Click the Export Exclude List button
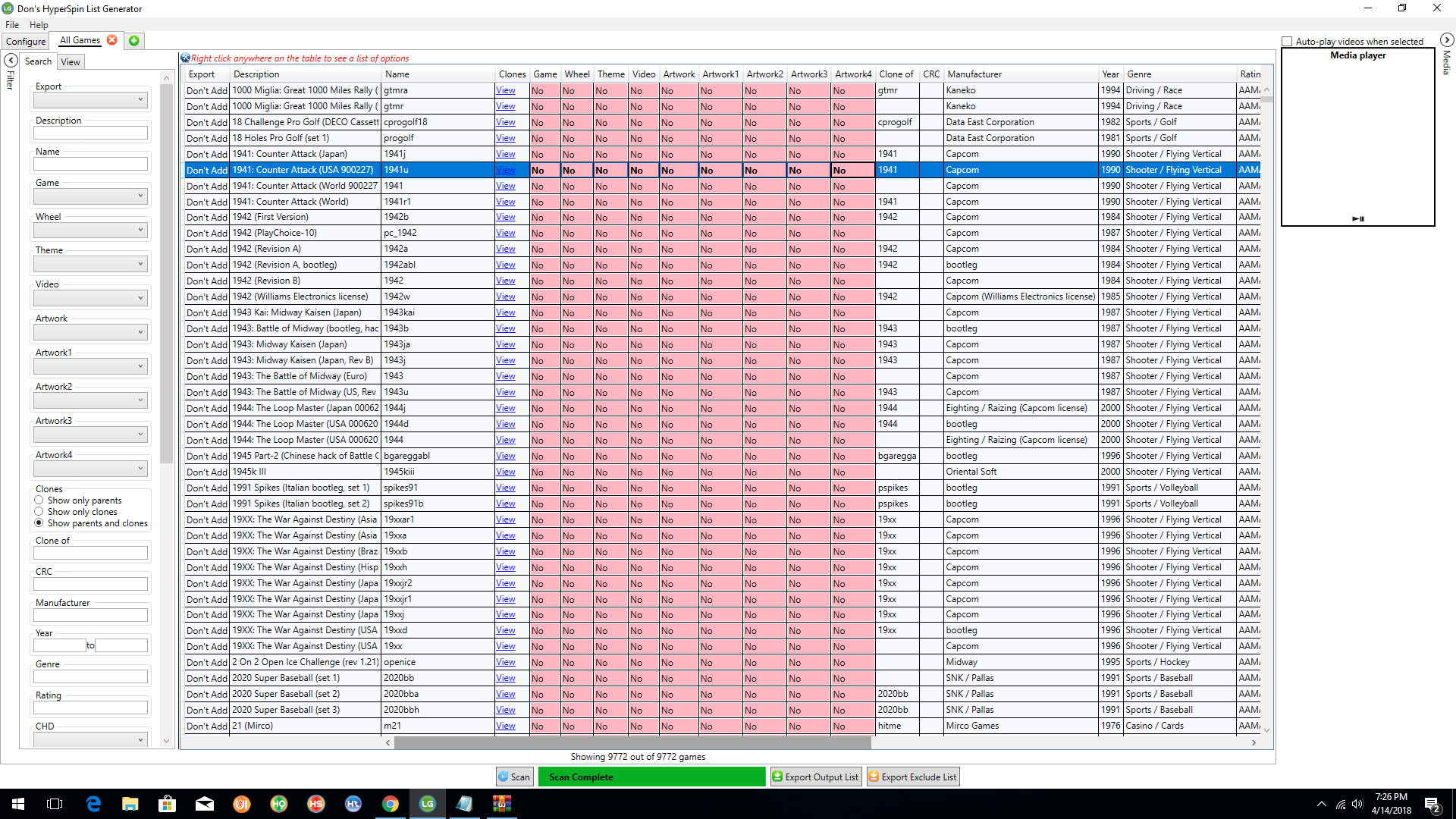The width and height of the screenshot is (1456, 819). [913, 777]
